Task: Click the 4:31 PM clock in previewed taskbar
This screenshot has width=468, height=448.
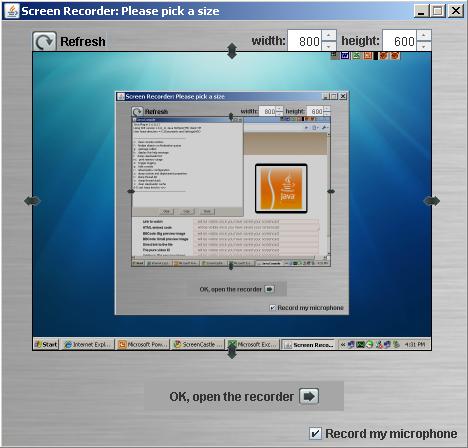Action: [x=415, y=344]
